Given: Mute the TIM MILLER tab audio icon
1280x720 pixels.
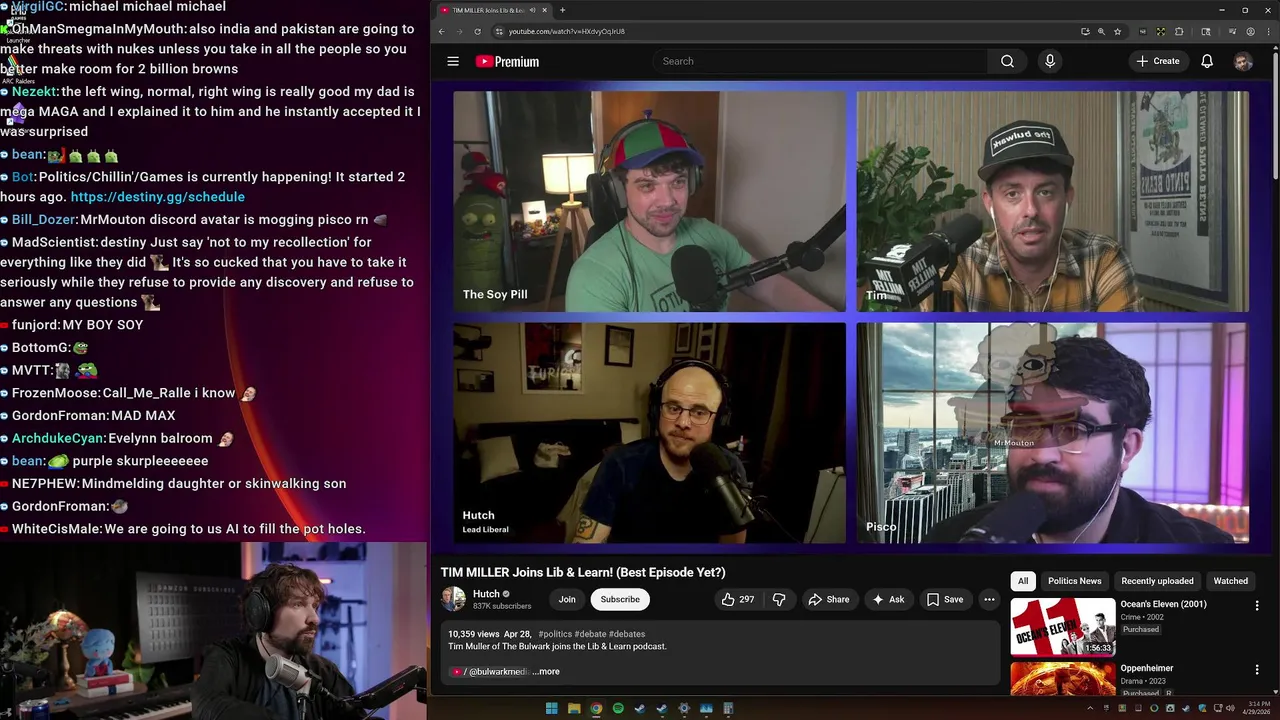Looking at the screenshot, I should point(533,10).
